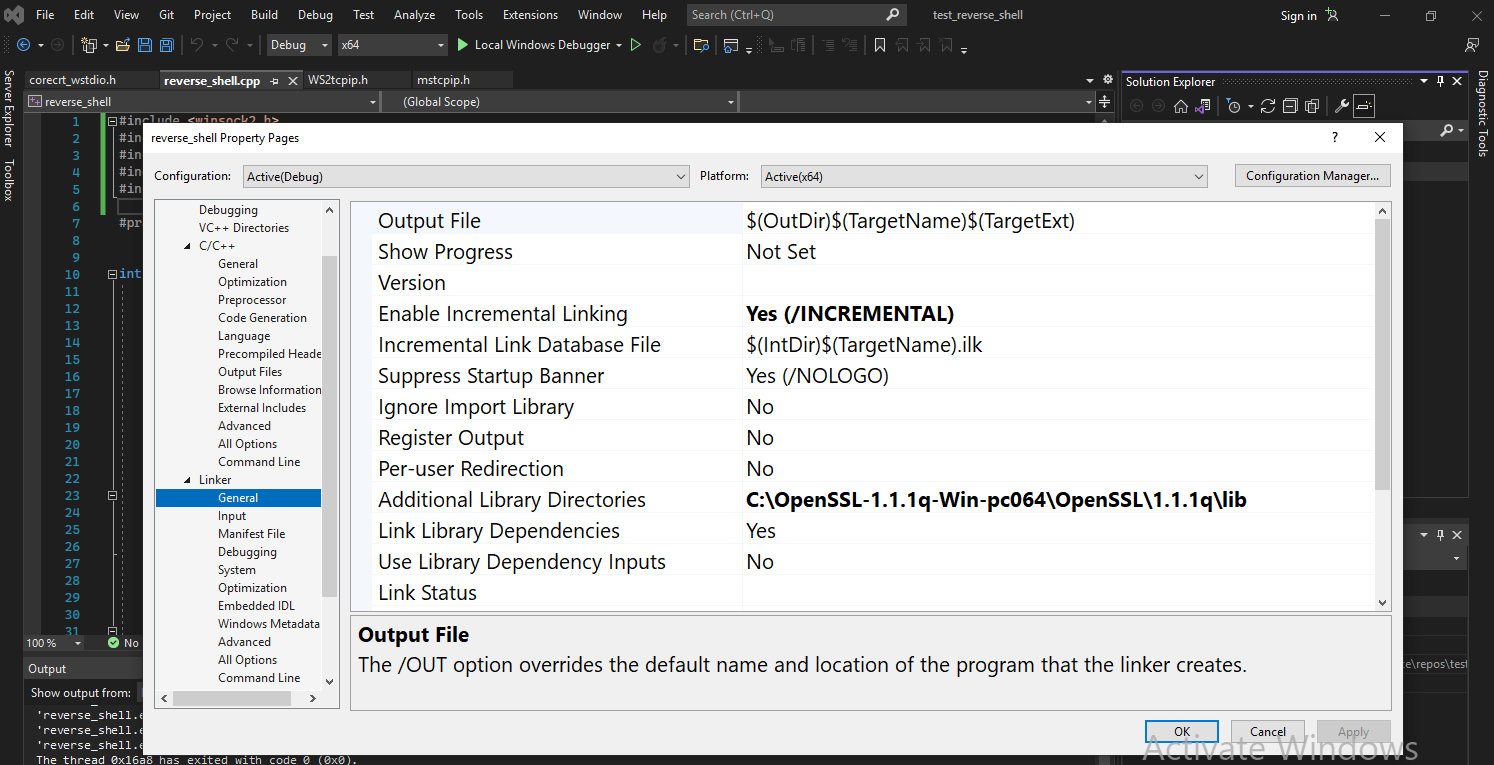Collapse the Linker tree node arrow
The width and height of the screenshot is (1494, 765).
188,480
